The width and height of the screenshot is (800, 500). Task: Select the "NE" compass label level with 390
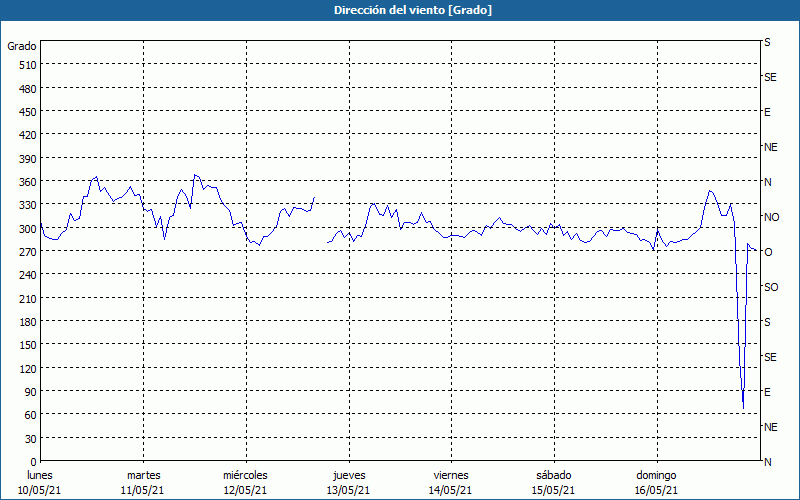[x=770, y=147]
